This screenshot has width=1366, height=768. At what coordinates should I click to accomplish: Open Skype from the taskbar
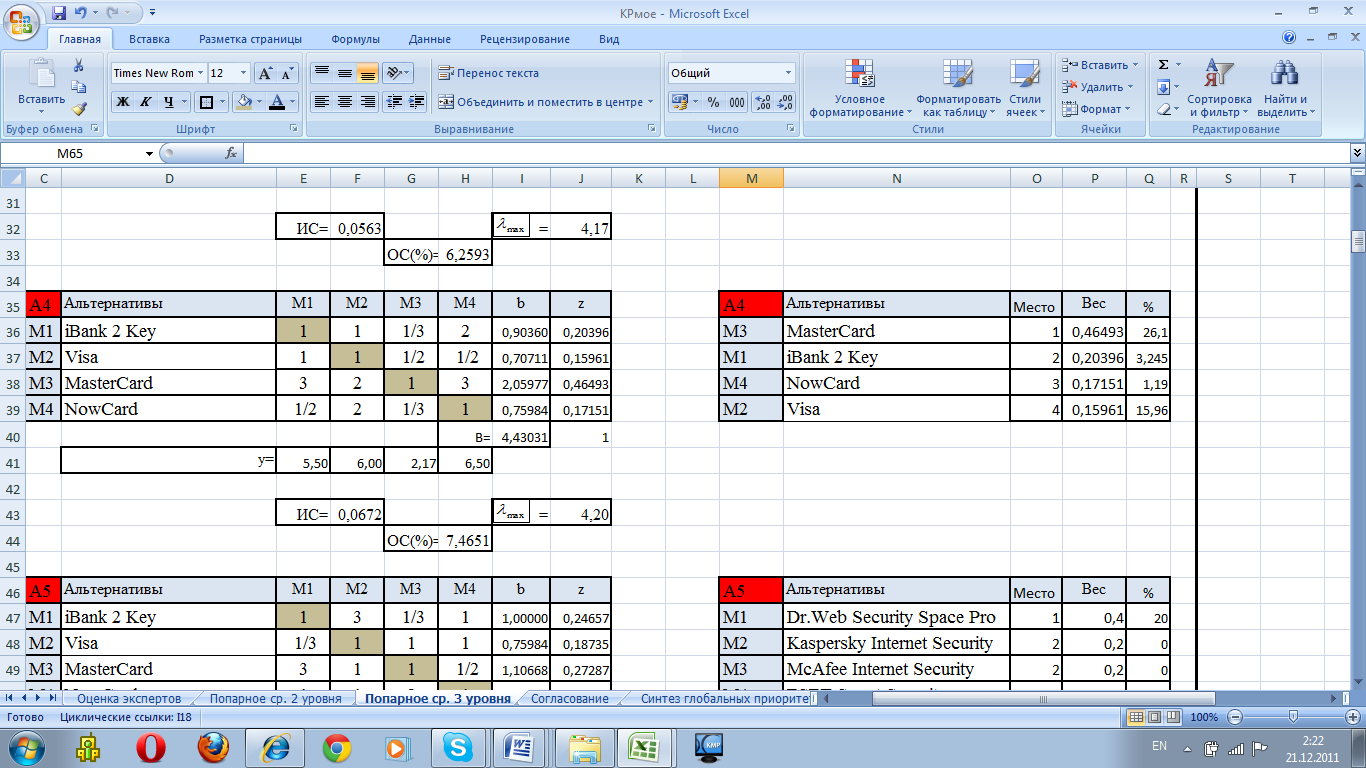pyautogui.click(x=460, y=747)
